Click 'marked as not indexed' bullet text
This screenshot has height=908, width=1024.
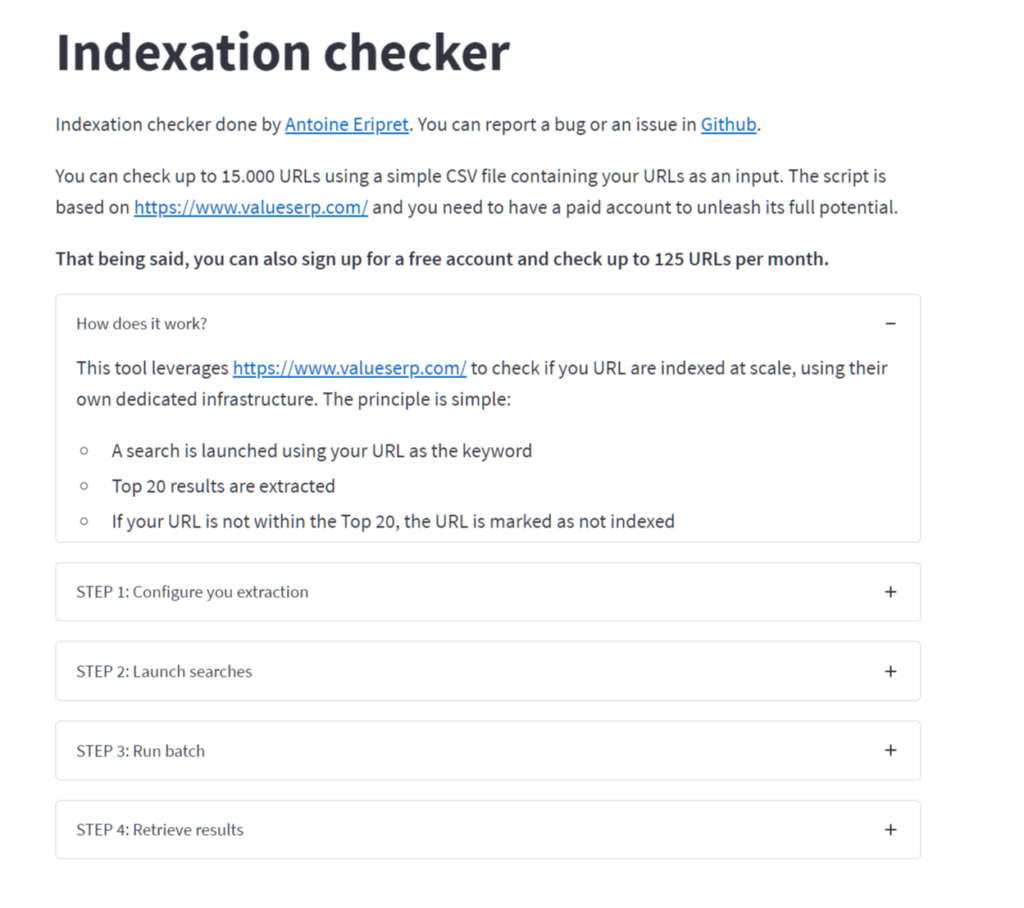[x=393, y=521]
